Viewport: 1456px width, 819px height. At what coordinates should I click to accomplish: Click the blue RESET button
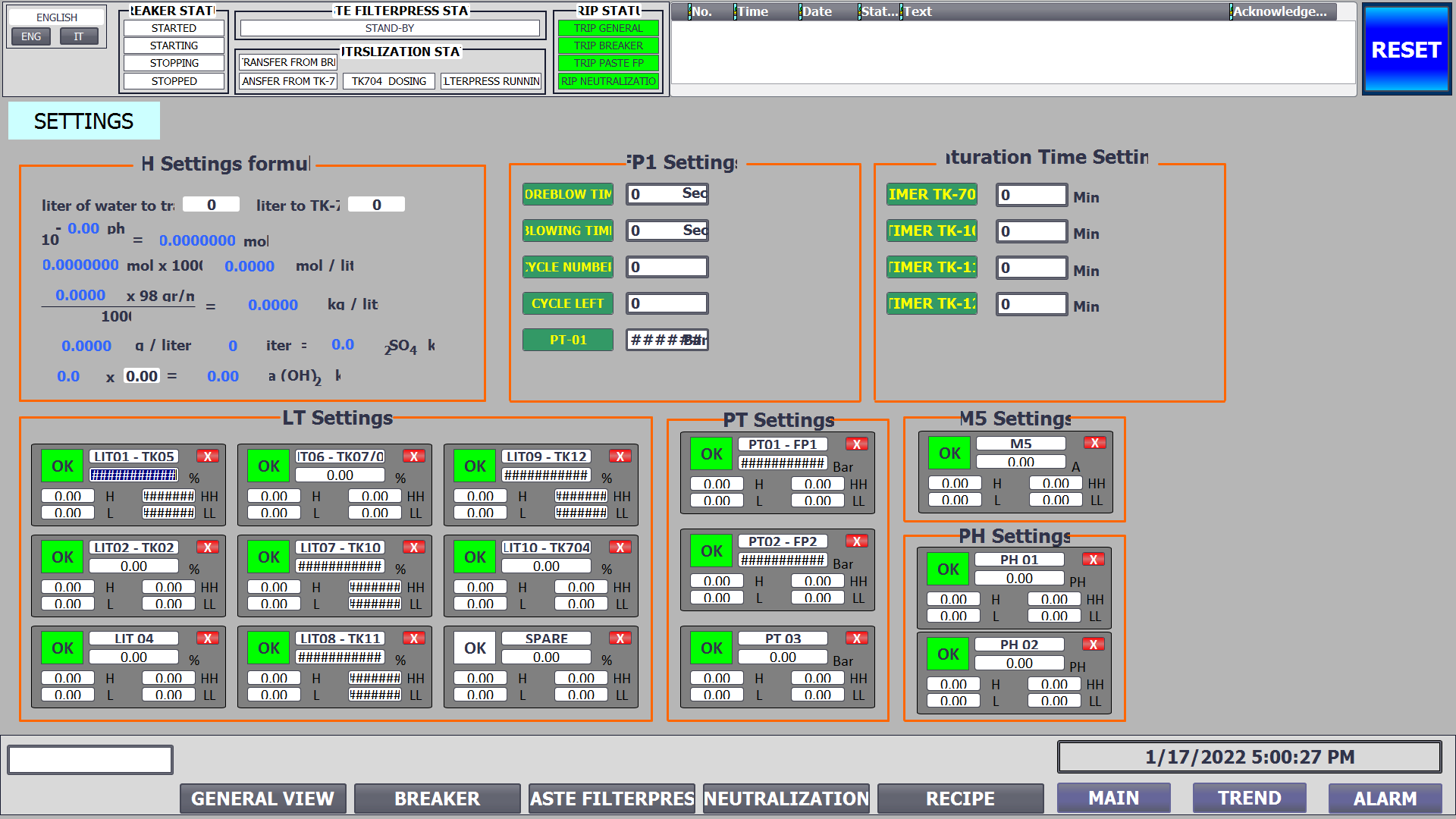click(x=1406, y=49)
